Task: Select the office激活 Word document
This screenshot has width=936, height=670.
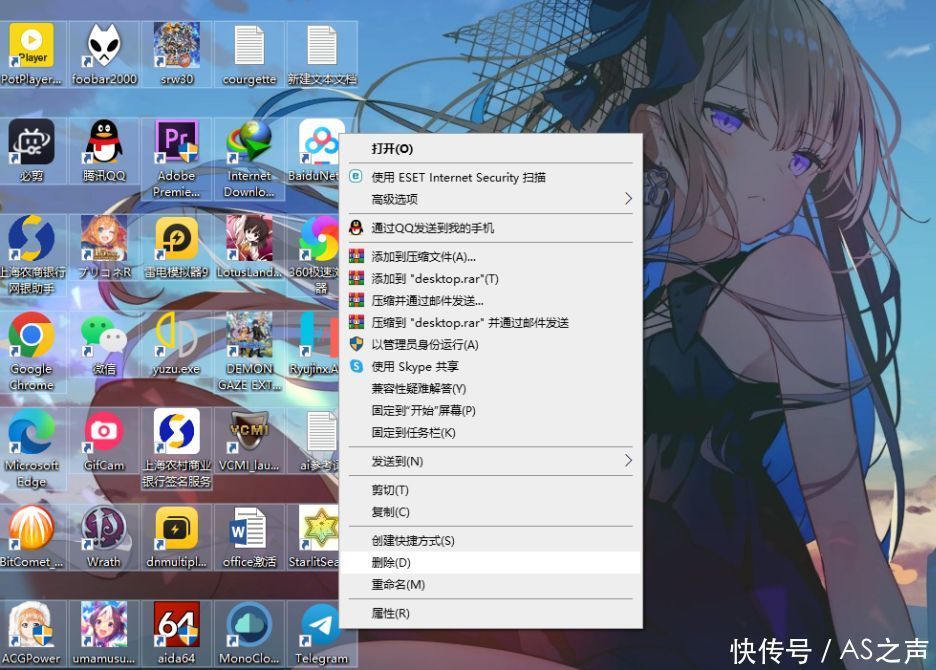Action: 250,537
